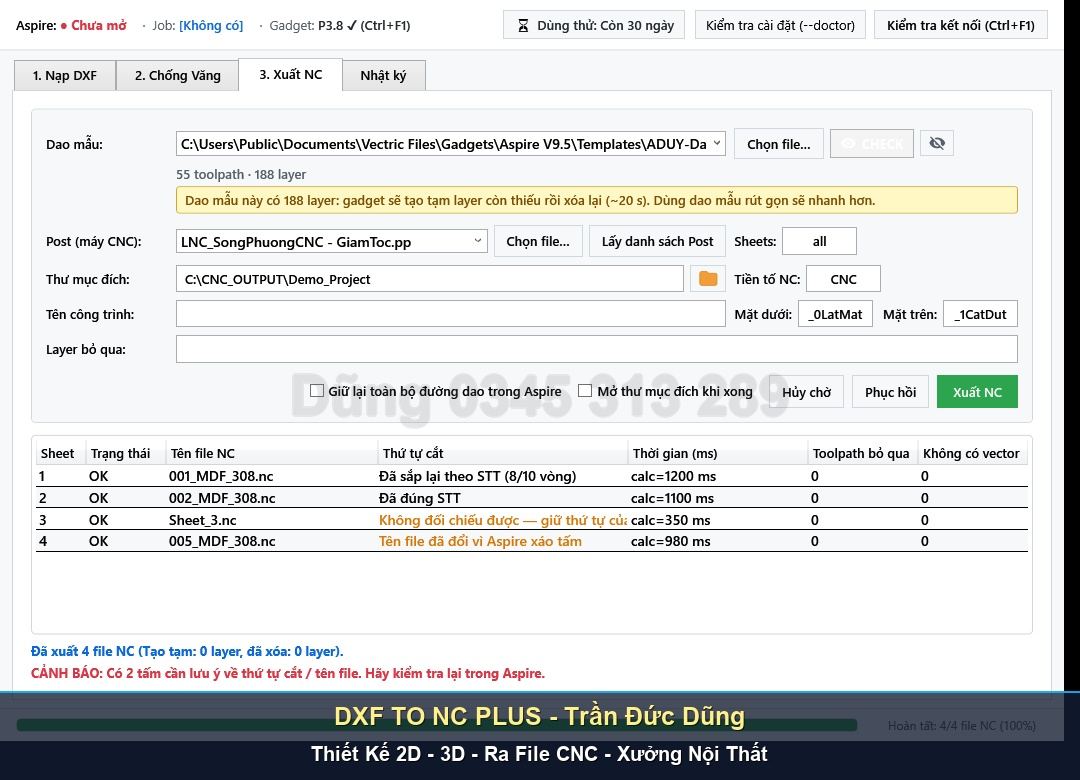Click 'Chọn file...' next to the Post dropdown

[538, 242]
